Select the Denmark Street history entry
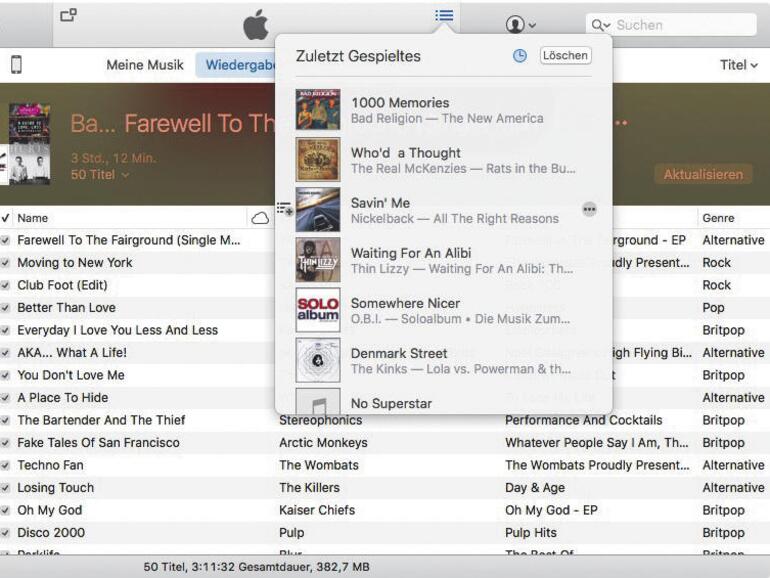The image size is (770, 578). (443, 360)
